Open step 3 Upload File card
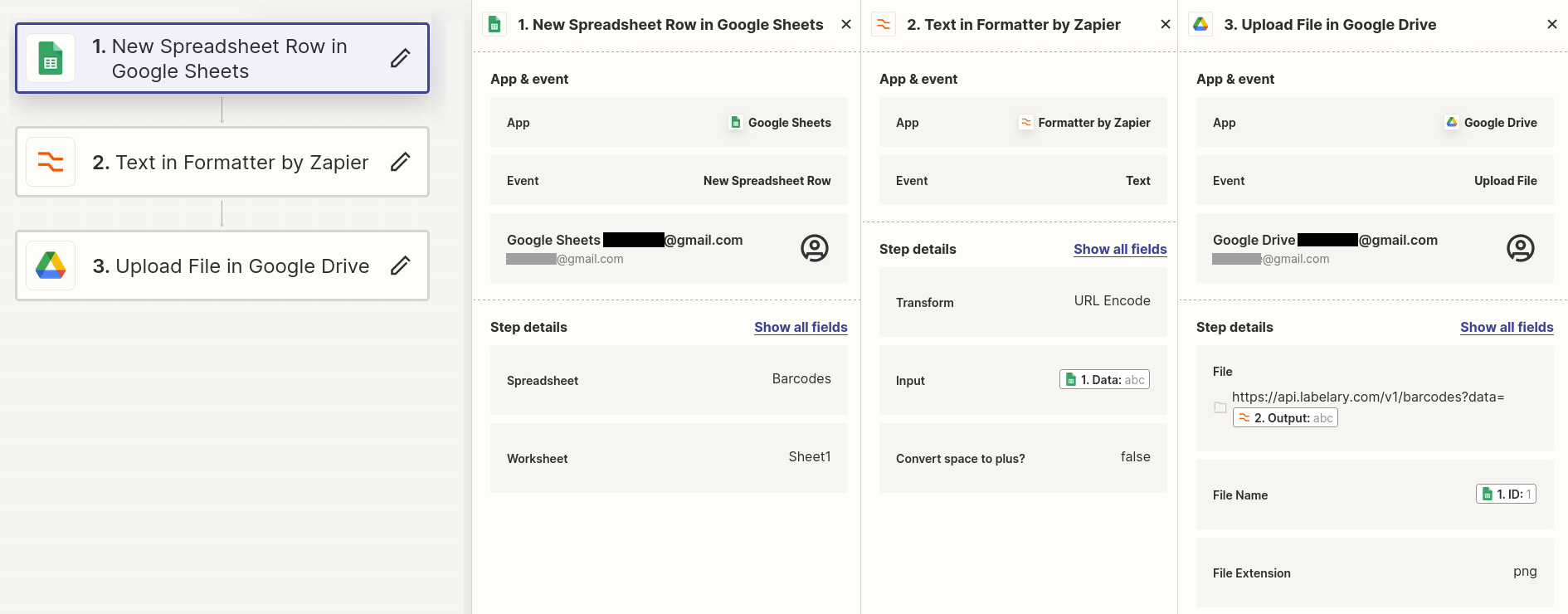 222,266
